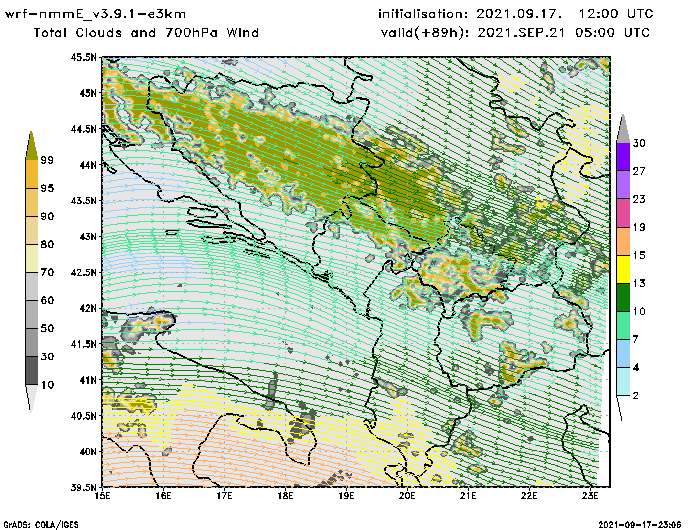
Task: Select the pale cyan 2–4 wind swatch
Action: [623, 382]
